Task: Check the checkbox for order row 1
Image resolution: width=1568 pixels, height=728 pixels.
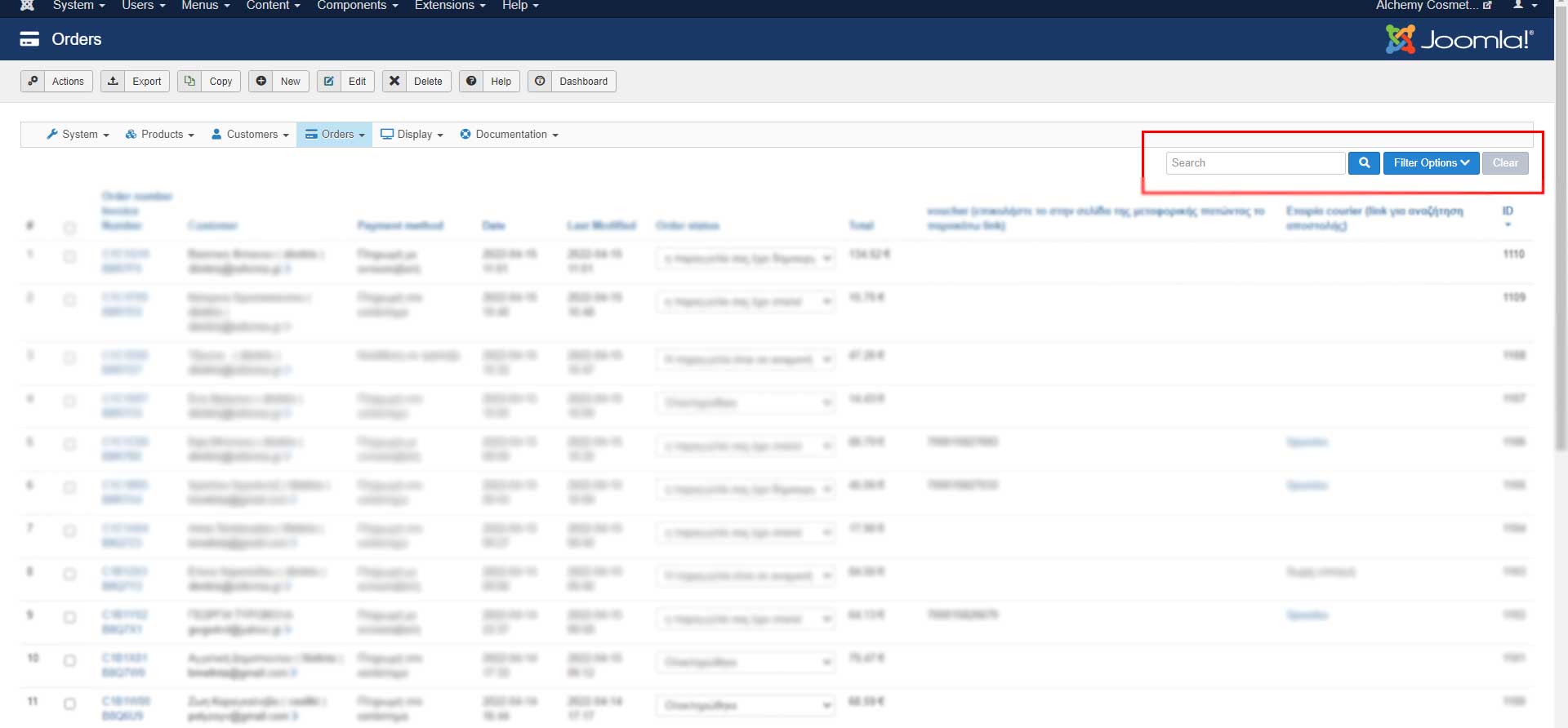Action: pyautogui.click(x=69, y=256)
